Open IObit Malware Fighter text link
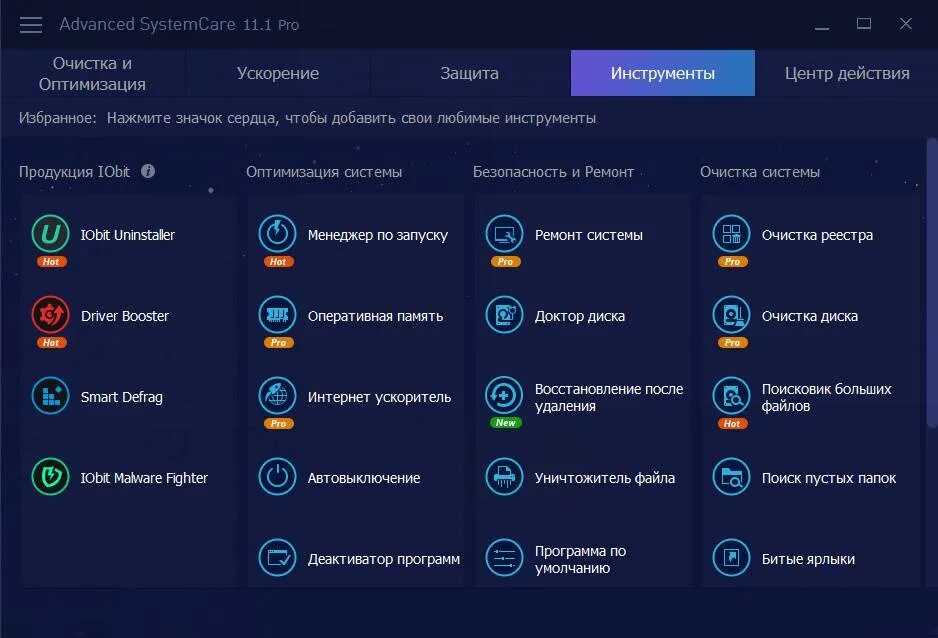The height and width of the screenshot is (638, 938). (144, 478)
